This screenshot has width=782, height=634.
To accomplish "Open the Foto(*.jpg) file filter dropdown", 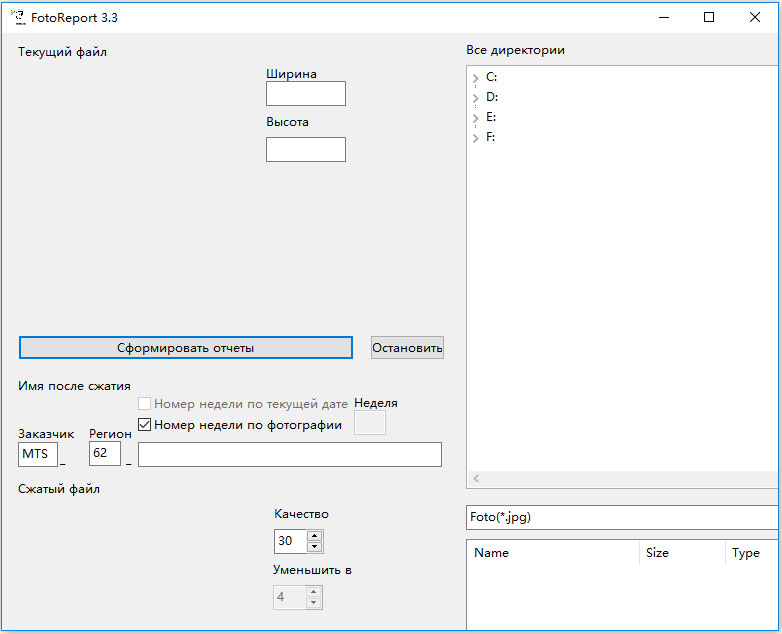I will point(622,517).
